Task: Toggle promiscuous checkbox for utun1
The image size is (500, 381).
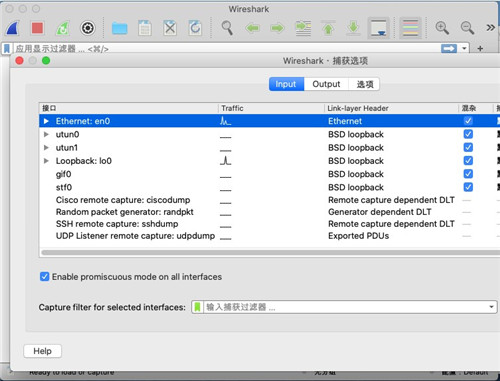Action: pos(468,147)
